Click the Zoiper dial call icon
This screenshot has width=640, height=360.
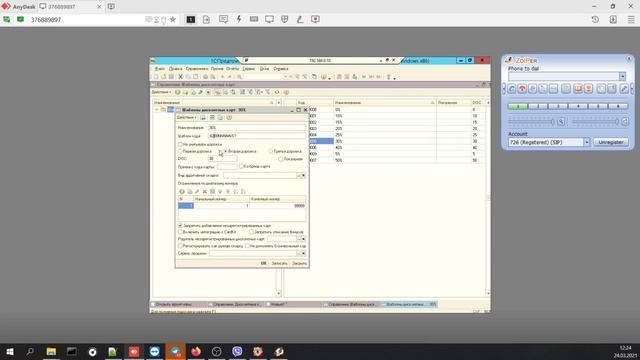512,89
